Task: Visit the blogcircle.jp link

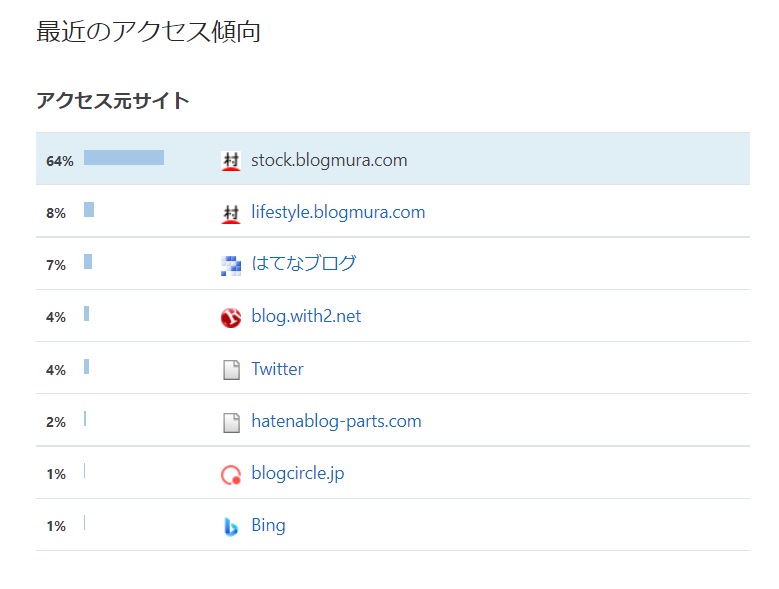Action: pyautogui.click(x=298, y=473)
